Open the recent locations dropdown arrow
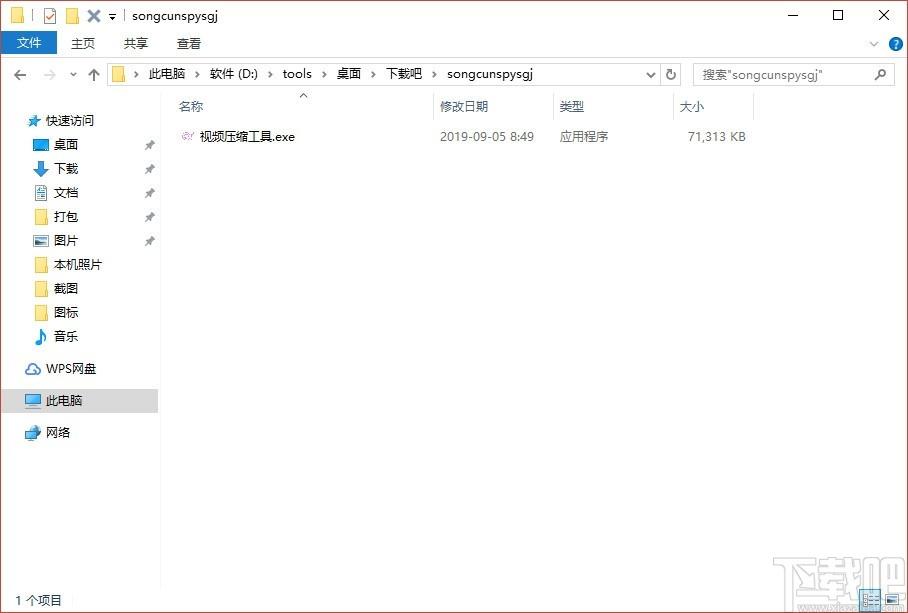This screenshot has height=613, width=908. pyautogui.click(x=73, y=75)
